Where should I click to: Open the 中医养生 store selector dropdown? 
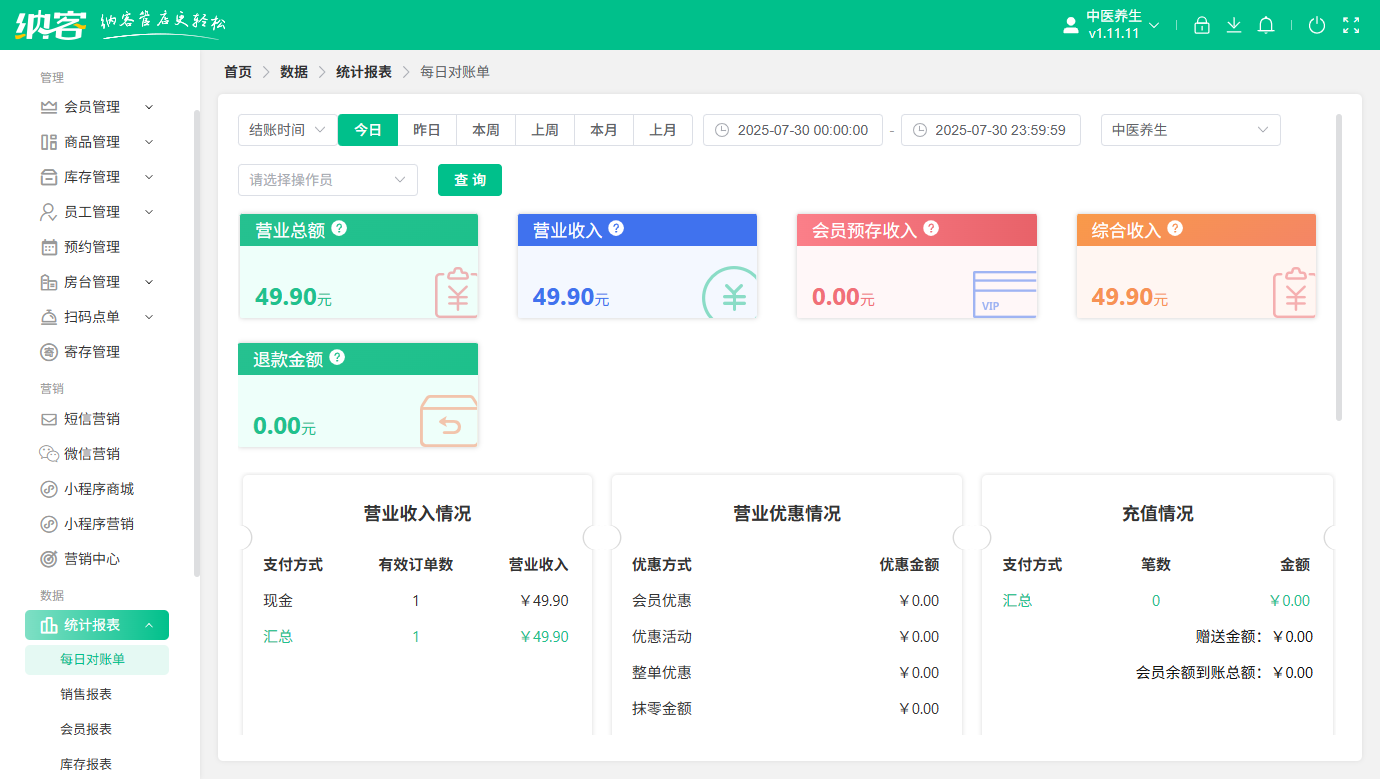(1190, 130)
